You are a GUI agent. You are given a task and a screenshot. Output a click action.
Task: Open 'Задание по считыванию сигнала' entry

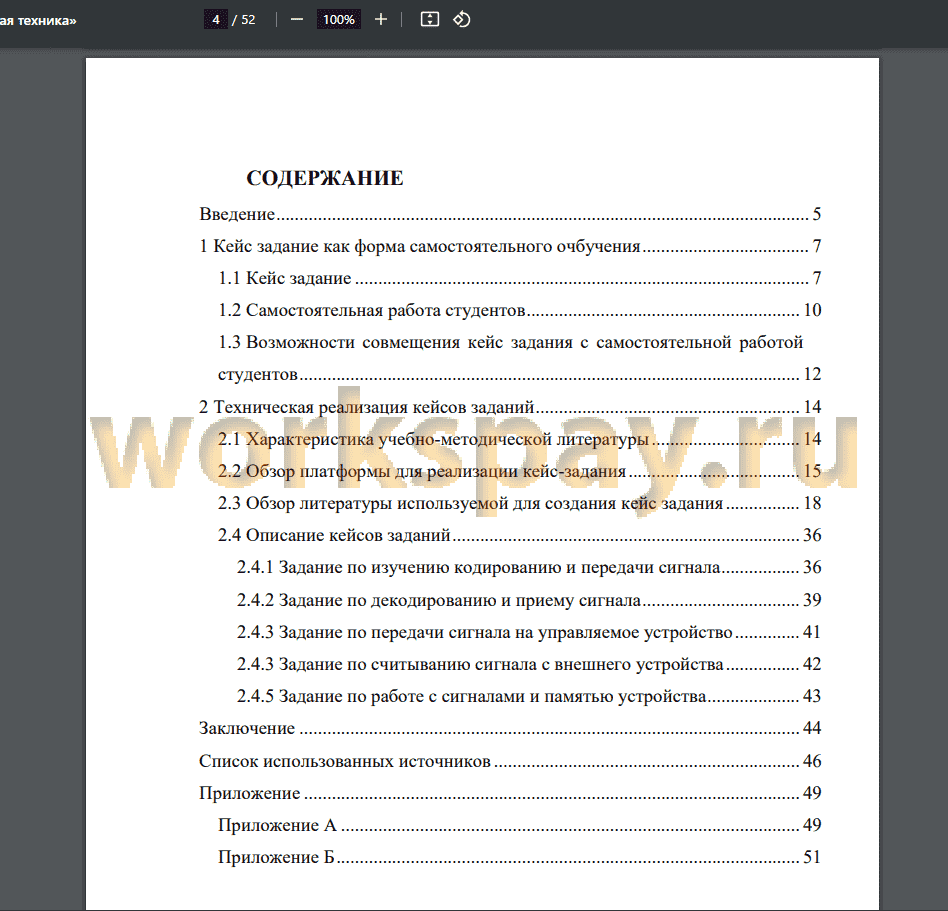click(529, 664)
